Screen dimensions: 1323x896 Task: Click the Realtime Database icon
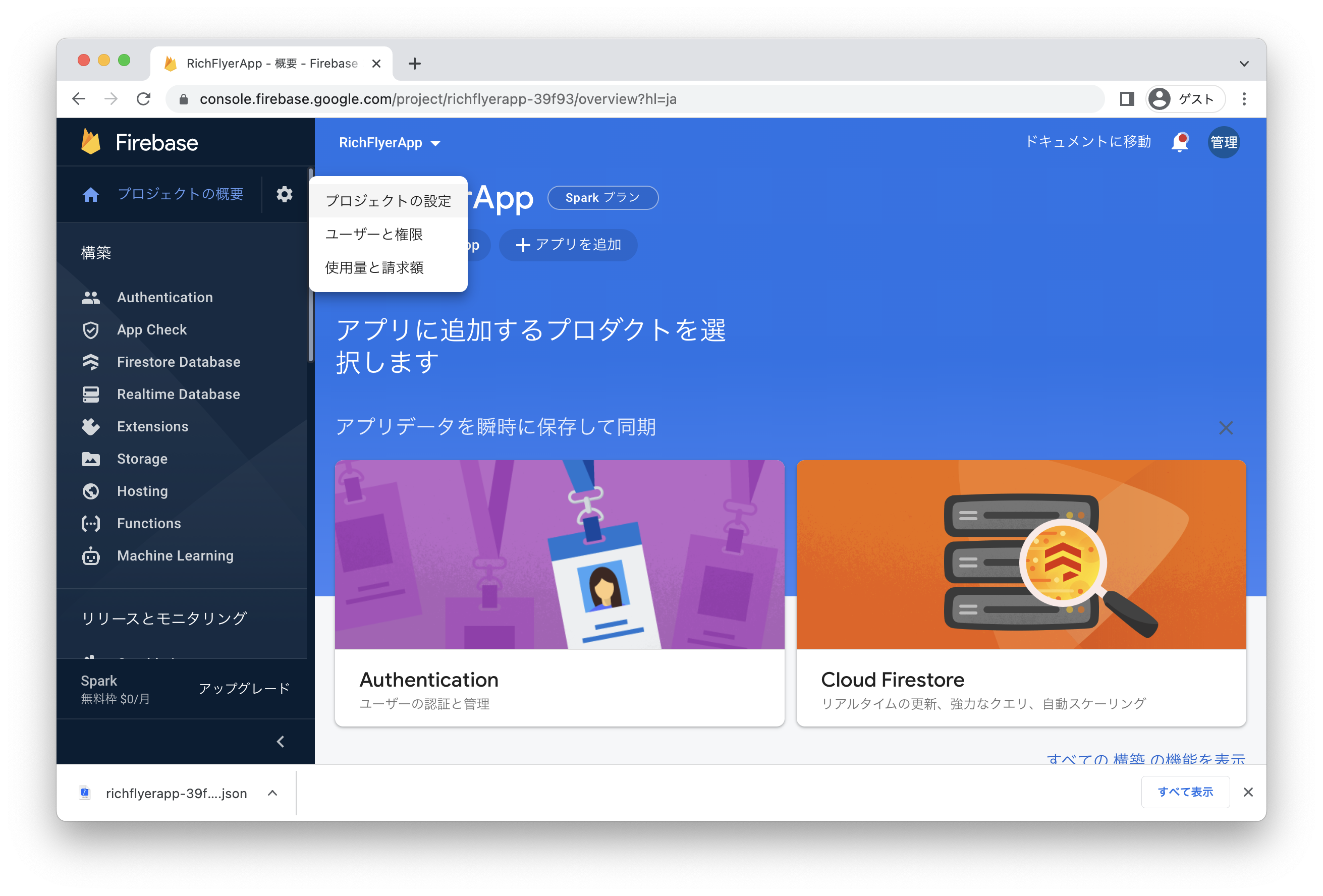point(90,394)
